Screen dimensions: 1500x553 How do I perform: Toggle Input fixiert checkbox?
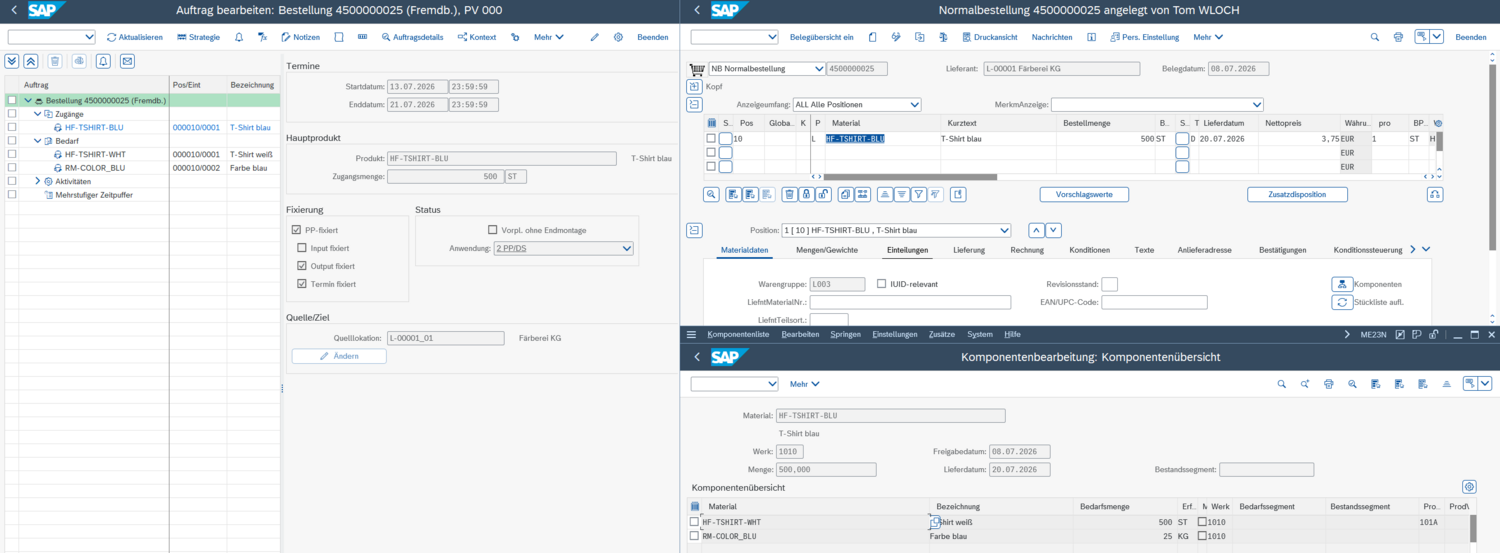pos(302,248)
